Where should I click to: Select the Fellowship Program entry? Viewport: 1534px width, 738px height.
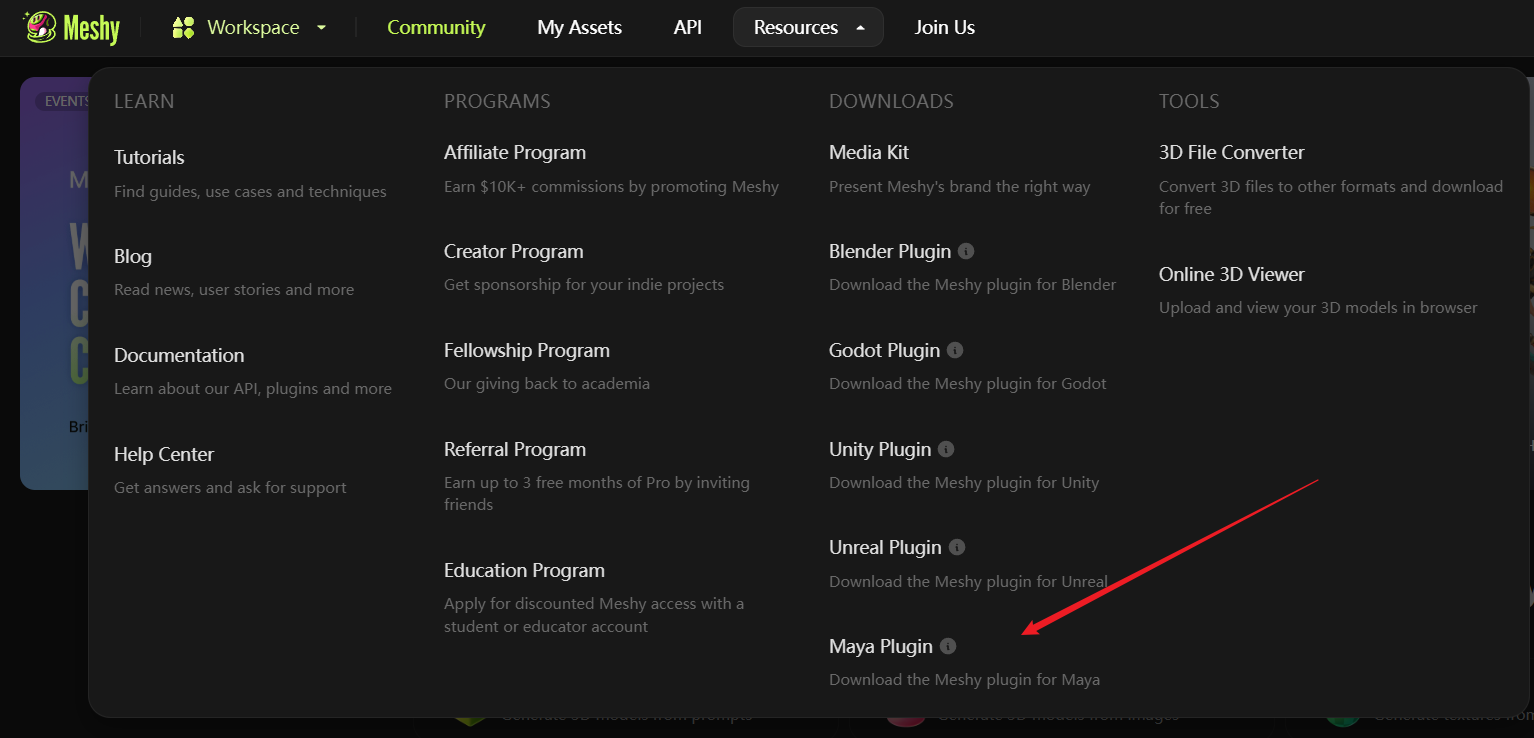click(527, 350)
